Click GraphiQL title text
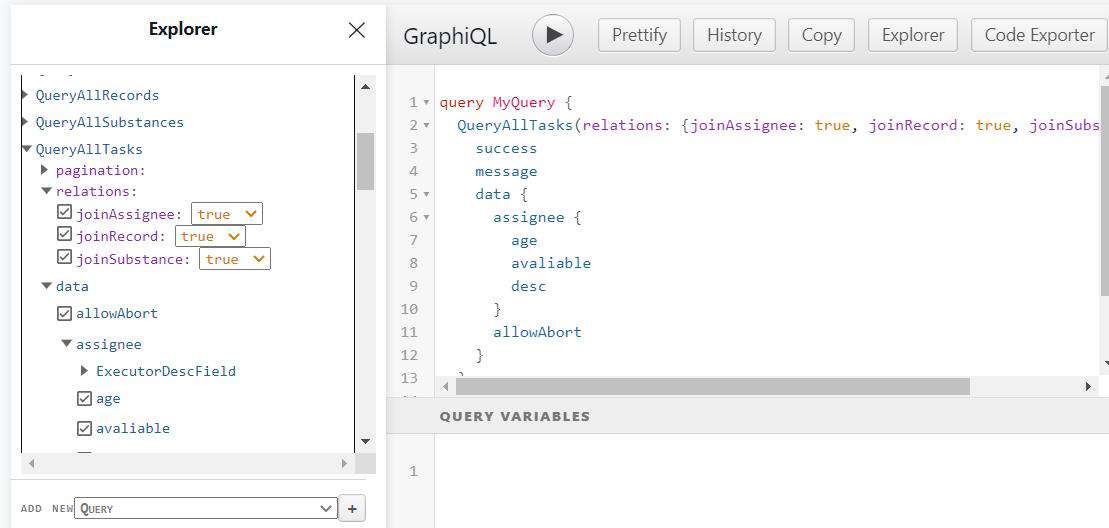1109x528 pixels. coord(451,36)
